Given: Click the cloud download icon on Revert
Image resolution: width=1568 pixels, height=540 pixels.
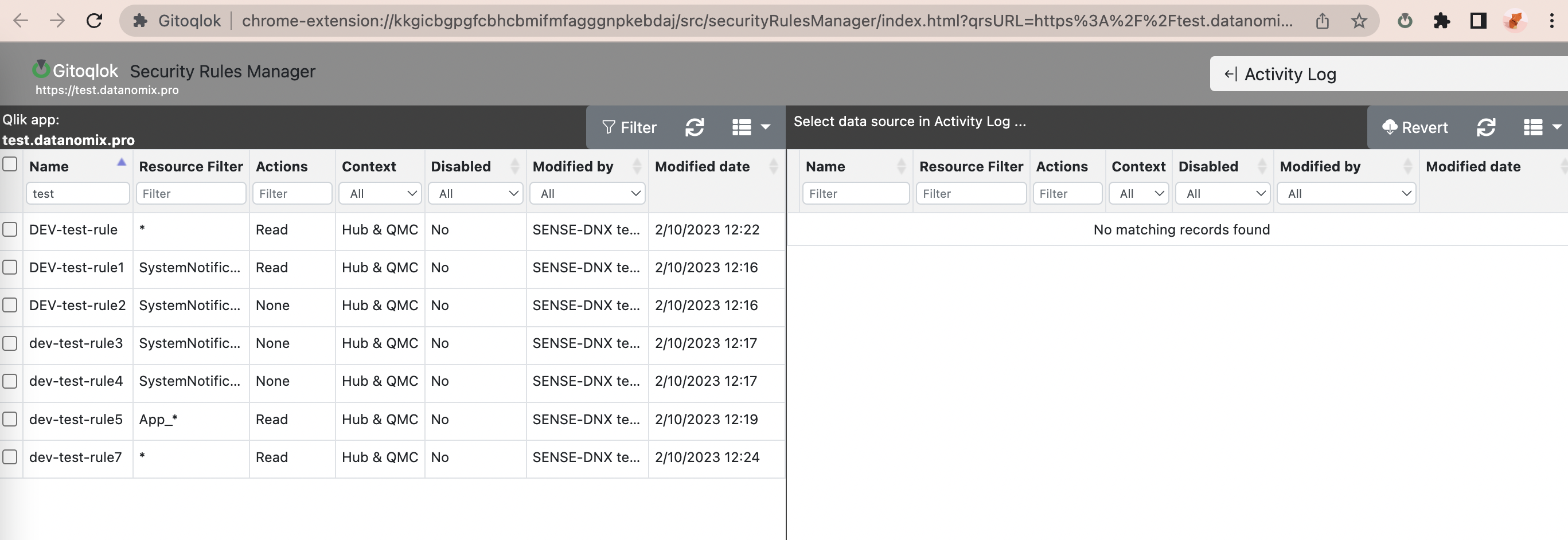Looking at the screenshot, I should click(x=1391, y=127).
